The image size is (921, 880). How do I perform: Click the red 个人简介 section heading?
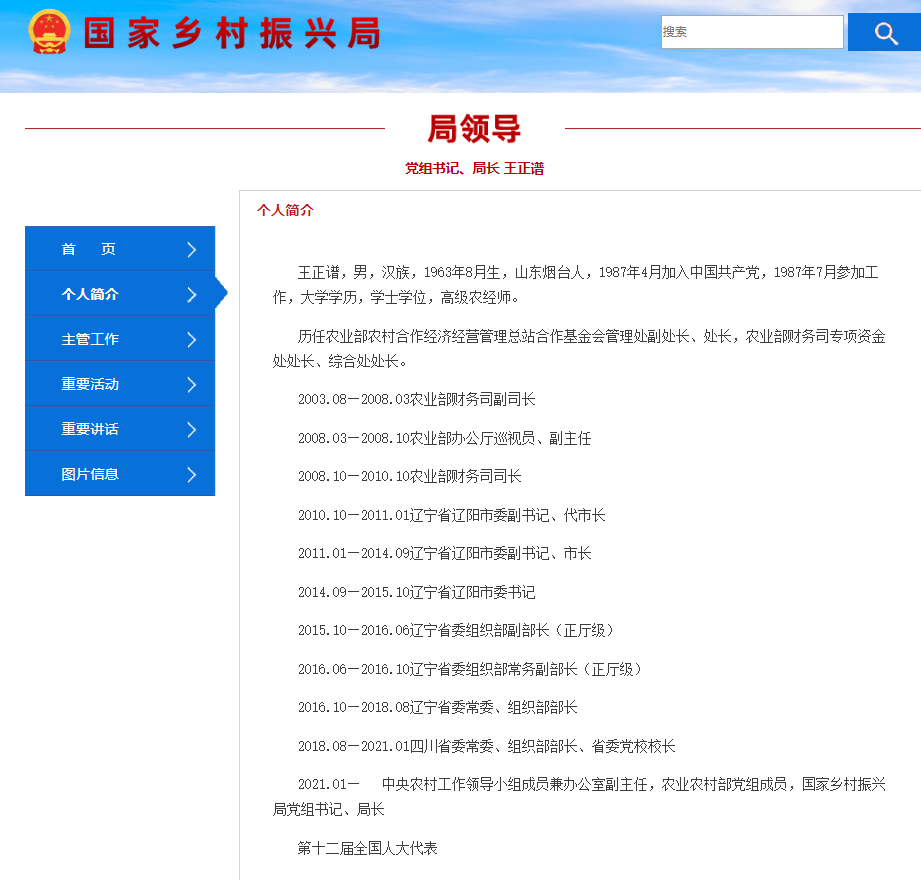click(x=285, y=210)
